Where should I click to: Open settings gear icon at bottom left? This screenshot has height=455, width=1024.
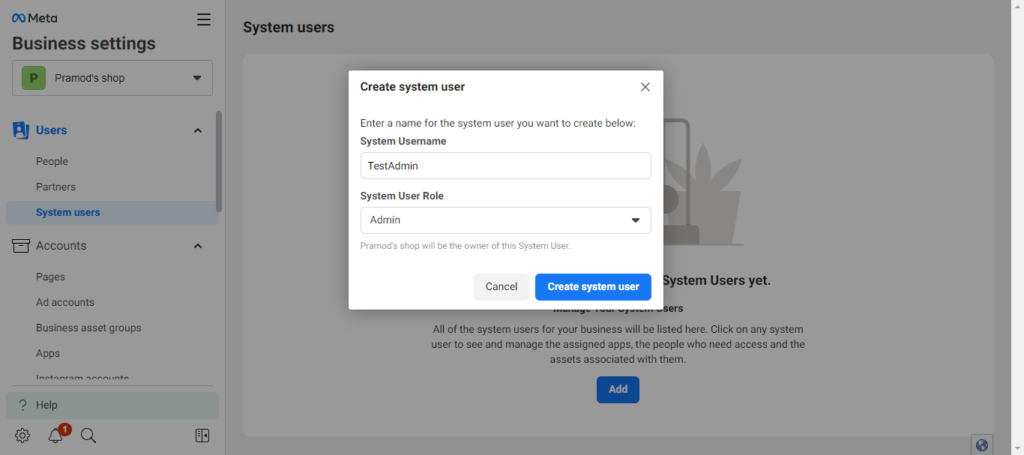22,435
